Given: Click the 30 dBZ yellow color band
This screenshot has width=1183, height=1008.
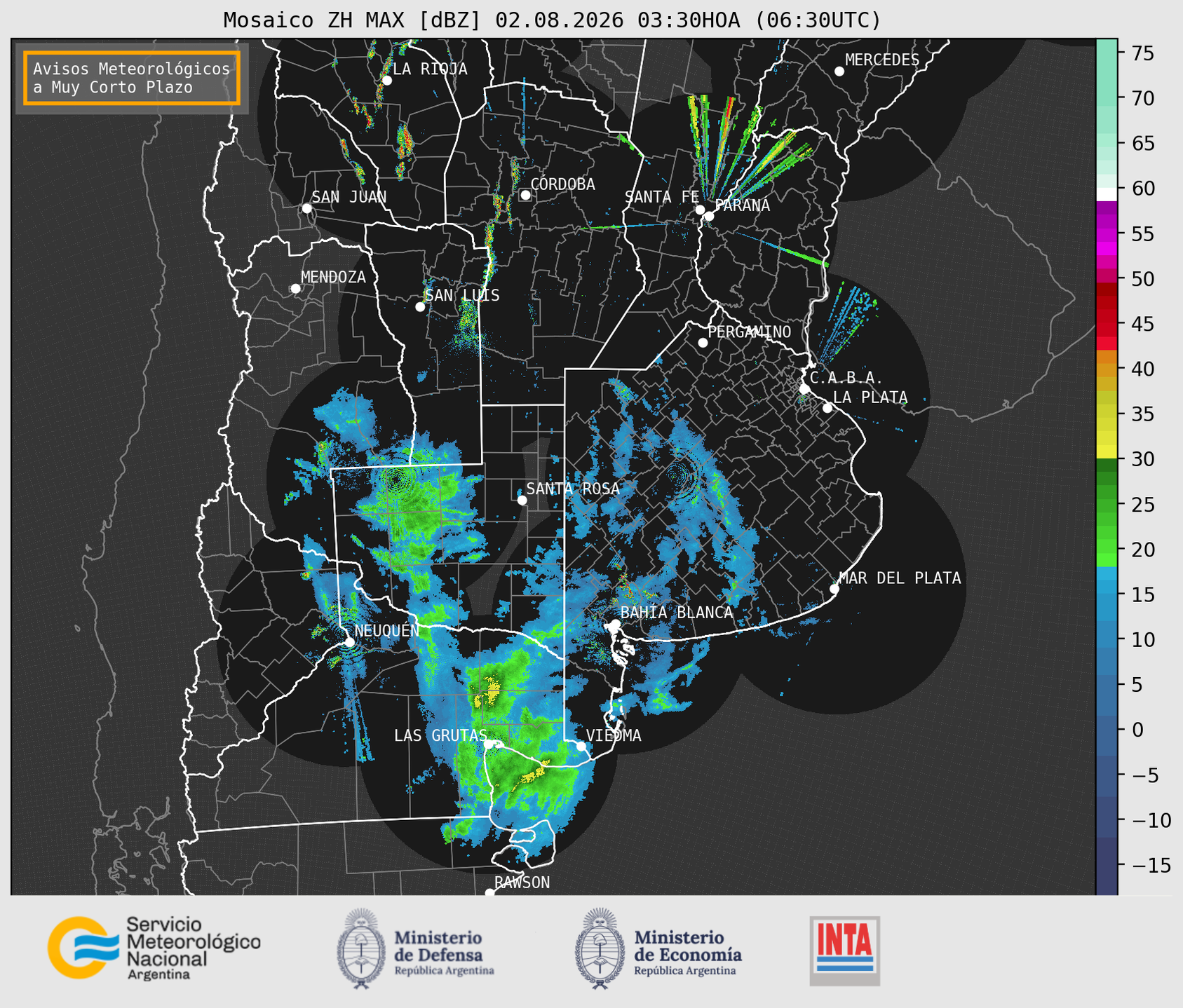Looking at the screenshot, I should [1107, 453].
